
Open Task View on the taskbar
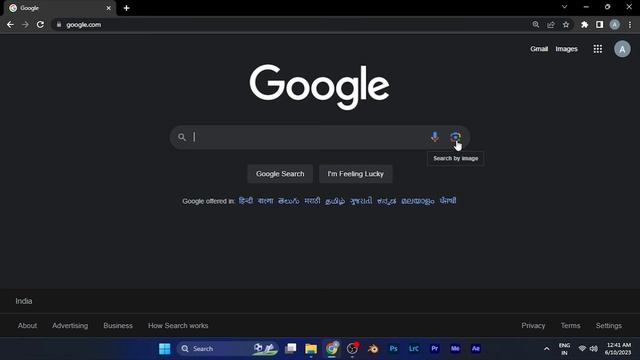pyautogui.click(x=291, y=349)
